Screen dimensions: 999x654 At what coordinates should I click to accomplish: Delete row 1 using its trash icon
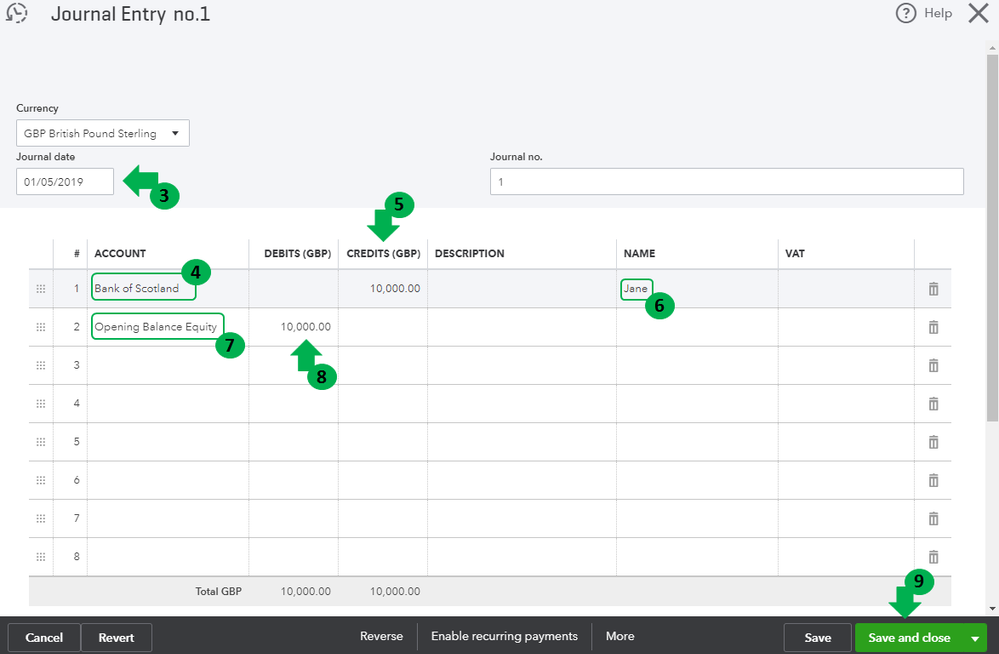coord(933,289)
